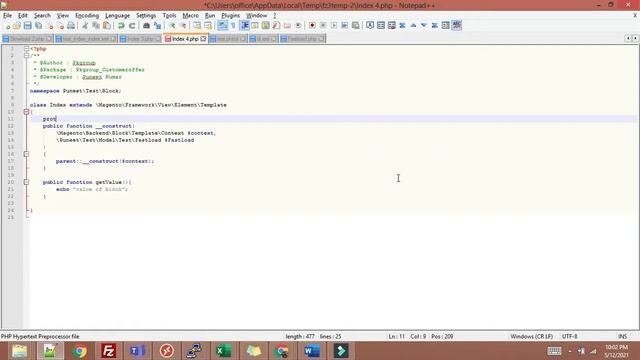Click the Save All icon in the toolbar
This screenshot has width=640, height=360.
tap(38, 26)
